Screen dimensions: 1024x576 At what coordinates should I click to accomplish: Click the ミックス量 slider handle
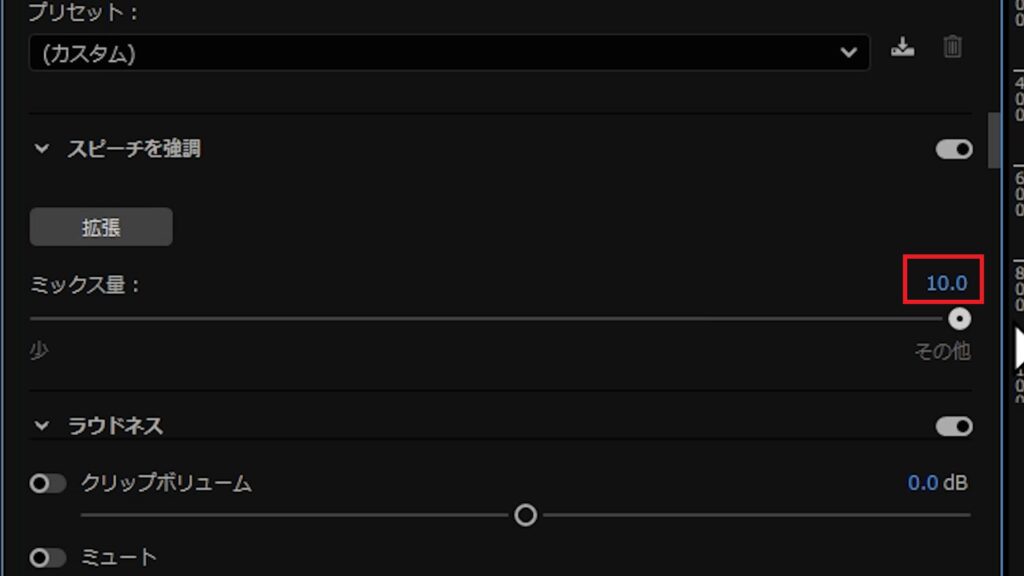959,319
